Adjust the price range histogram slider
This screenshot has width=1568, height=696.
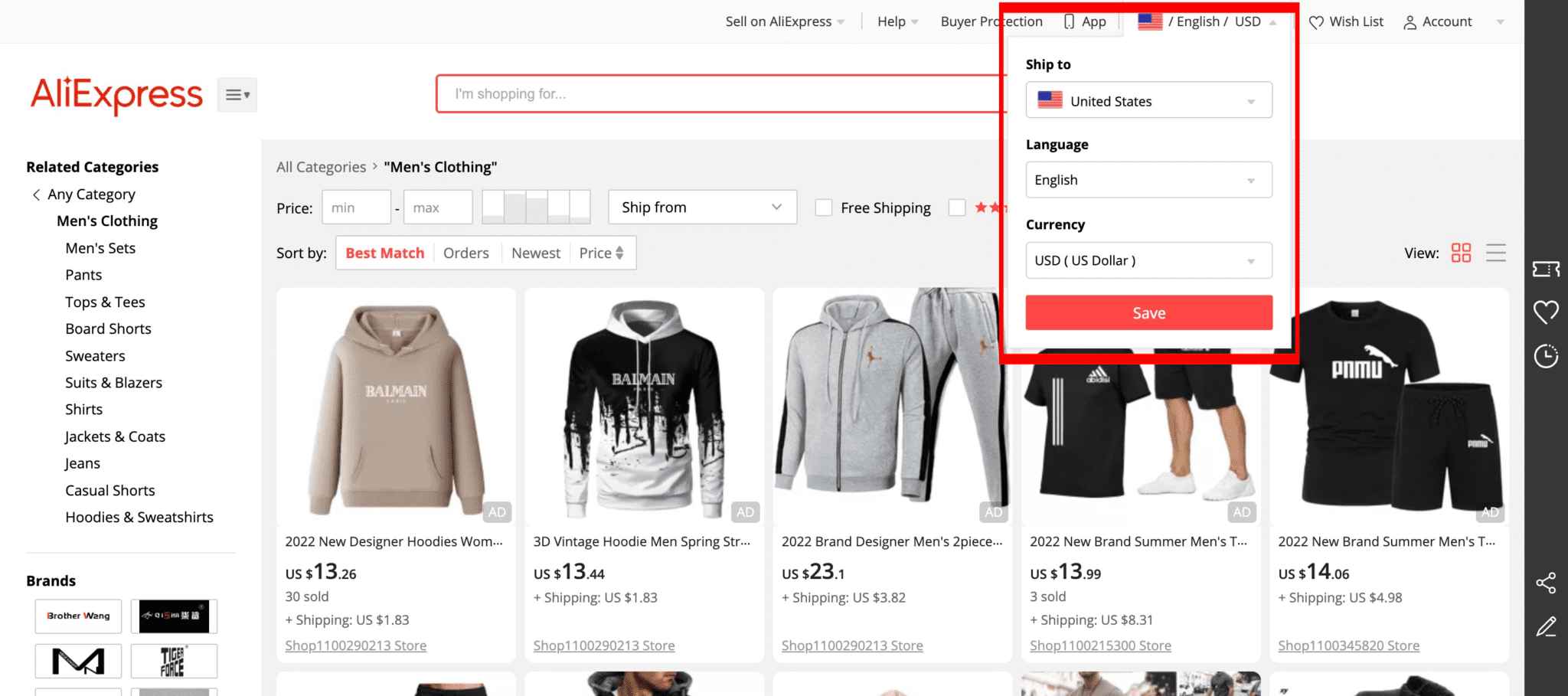pos(535,207)
